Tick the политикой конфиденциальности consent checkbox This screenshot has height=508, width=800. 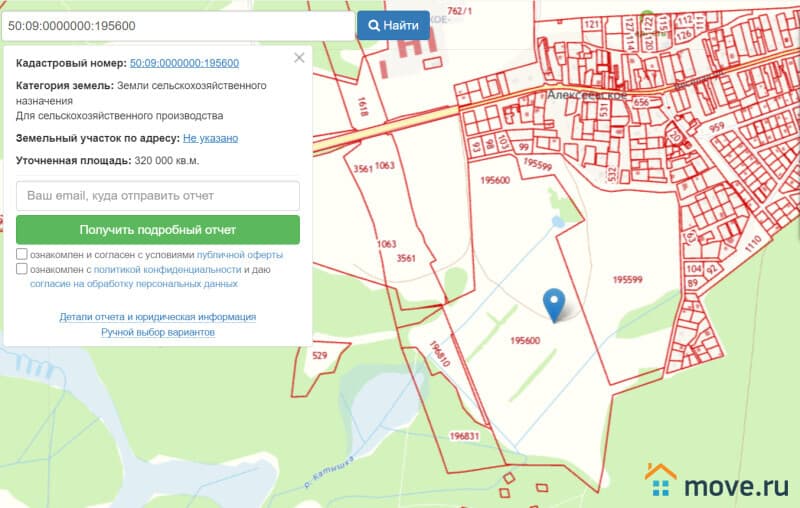[x=22, y=270]
